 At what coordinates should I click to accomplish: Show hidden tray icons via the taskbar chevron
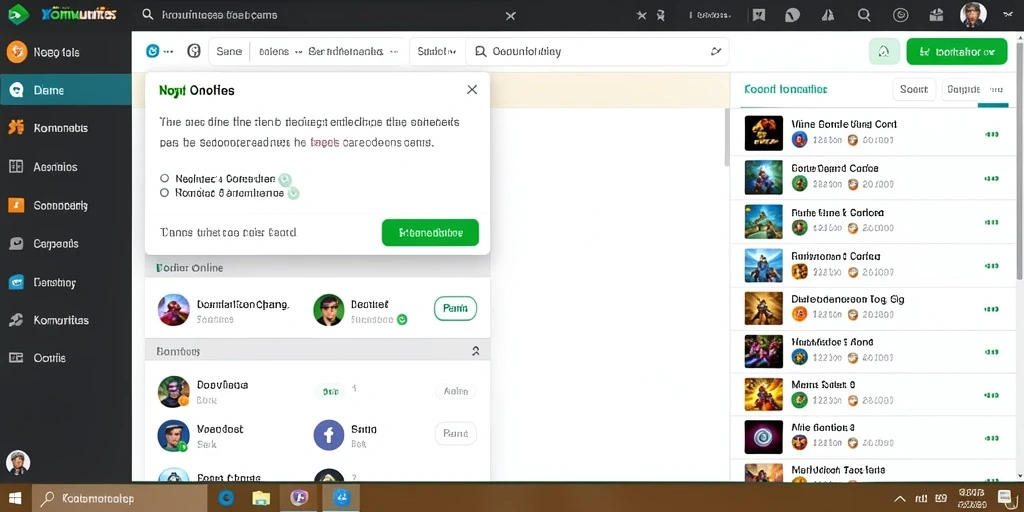pyautogui.click(x=899, y=499)
